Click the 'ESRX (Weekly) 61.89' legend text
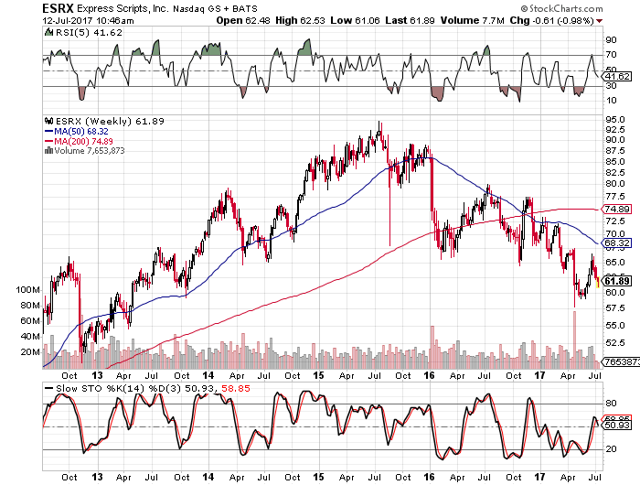The image size is (640, 485). (110, 121)
